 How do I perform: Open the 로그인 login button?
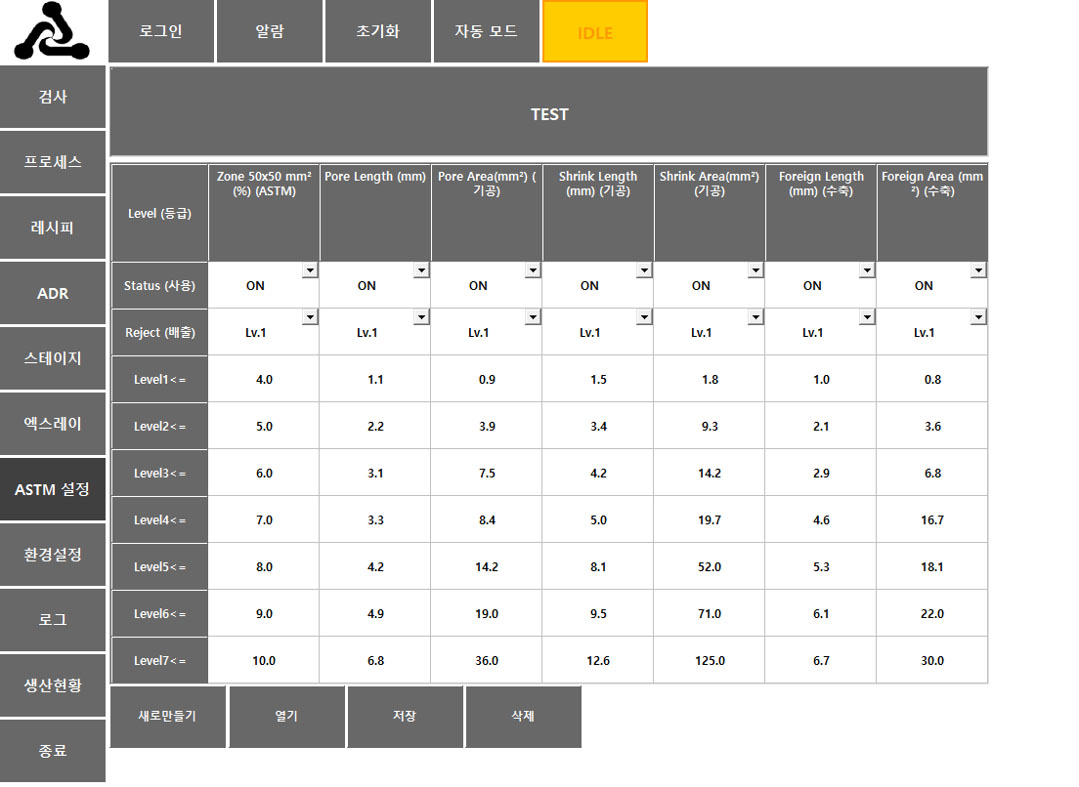161,31
